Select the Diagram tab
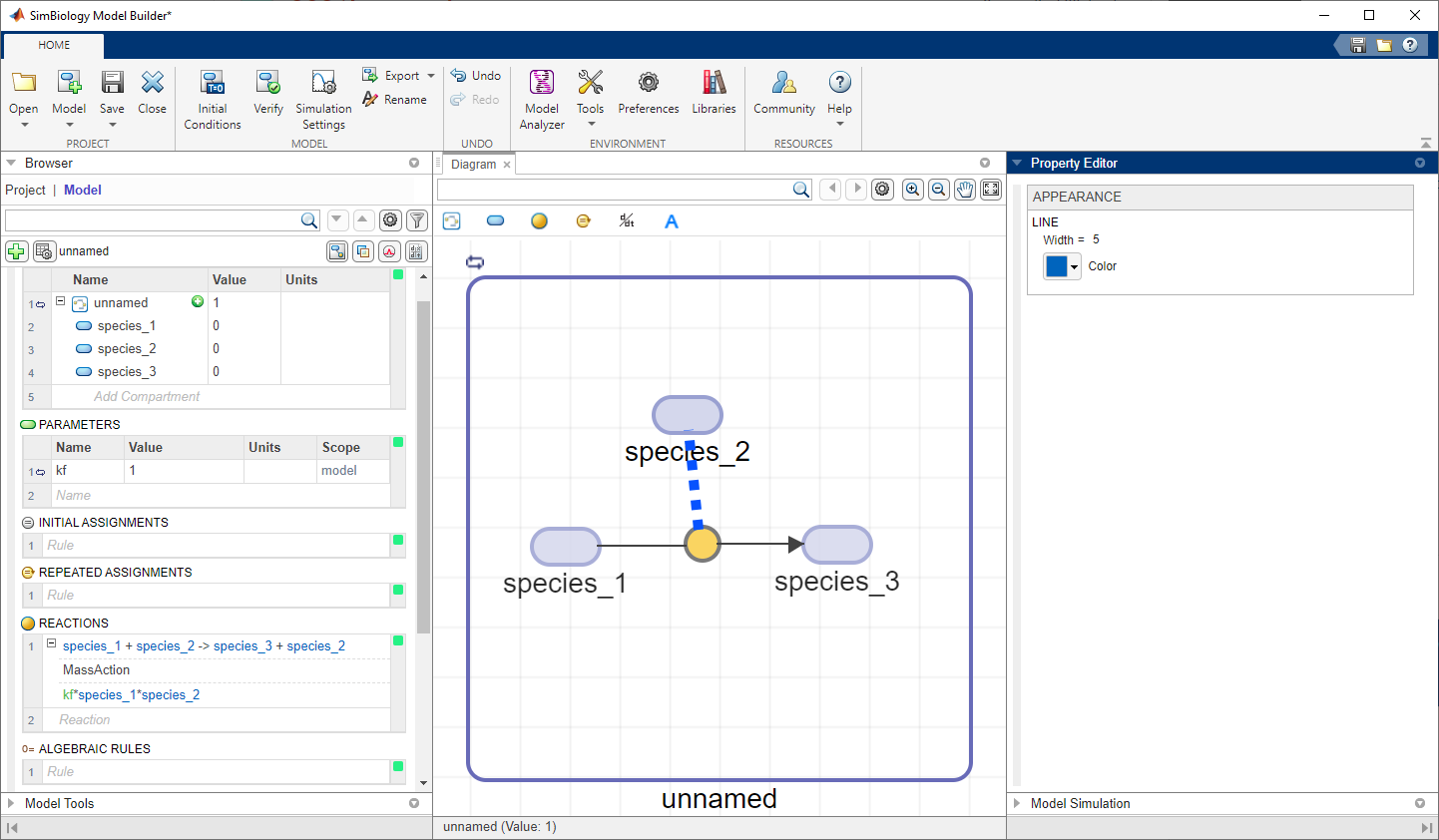Image resolution: width=1439 pixels, height=840 pixels. pos(473,164)
